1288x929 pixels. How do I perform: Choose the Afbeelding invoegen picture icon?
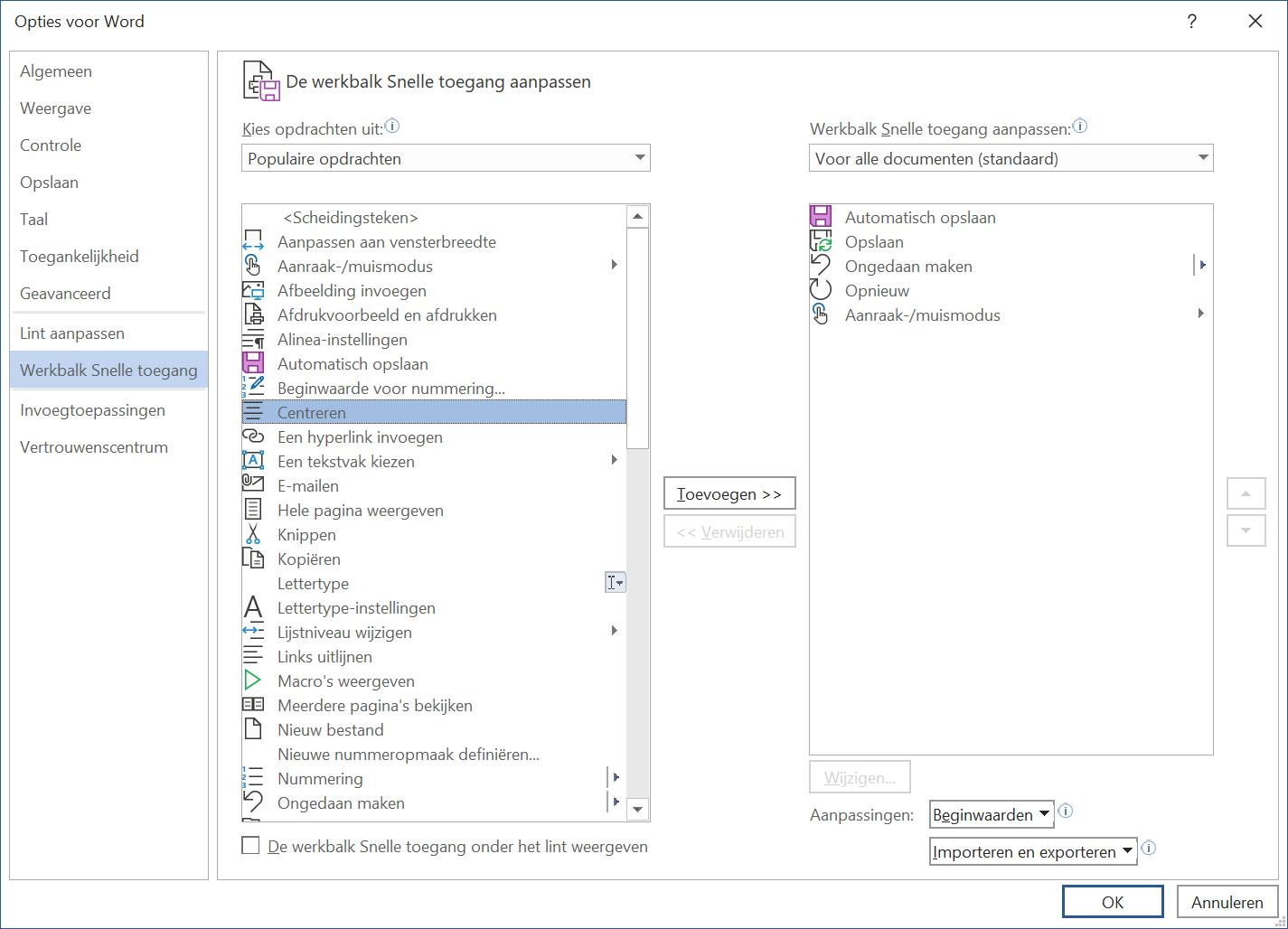[x=253, y=291]
